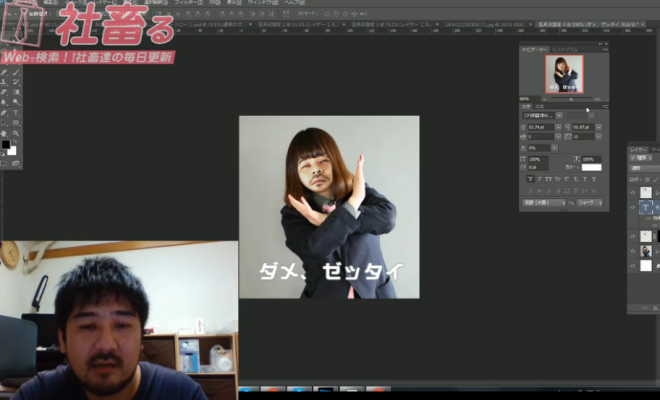
Task: Hide the bottom white background layer
Action: pyautogui.click(x=632, y=266)
